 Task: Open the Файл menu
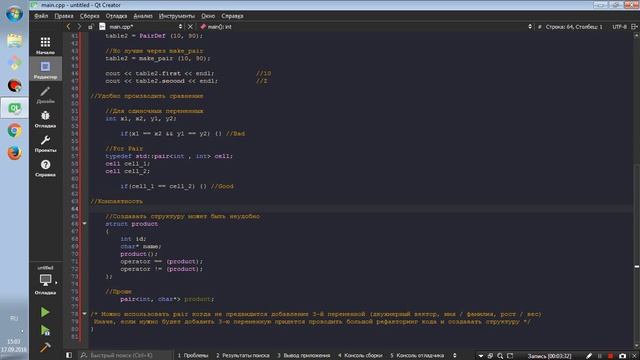tap(41, 16)
